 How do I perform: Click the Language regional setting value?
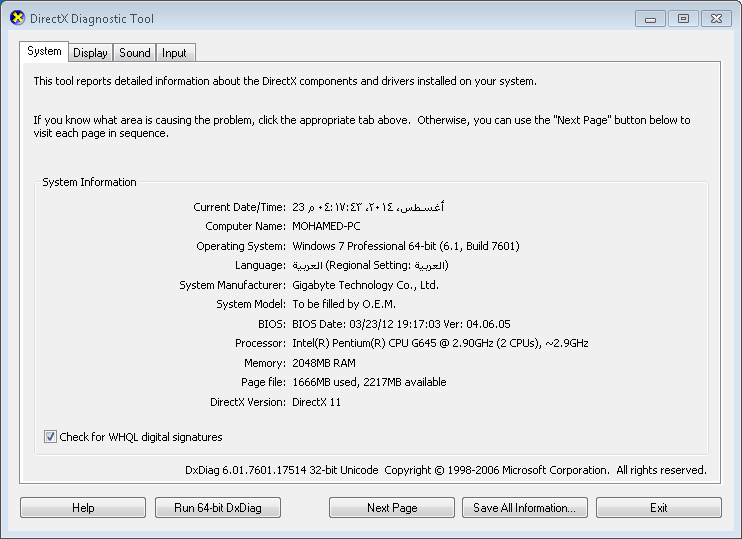click(370, 265)
